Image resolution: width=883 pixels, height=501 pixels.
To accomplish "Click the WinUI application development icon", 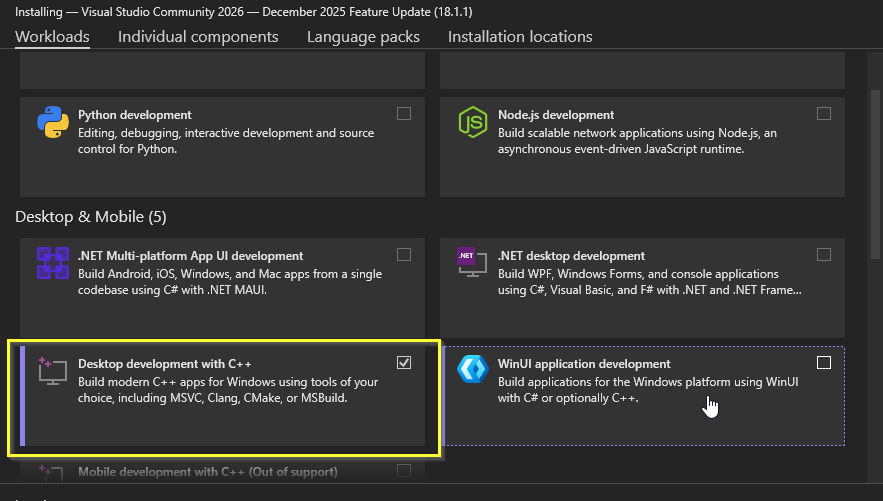I will coord(471,371).
